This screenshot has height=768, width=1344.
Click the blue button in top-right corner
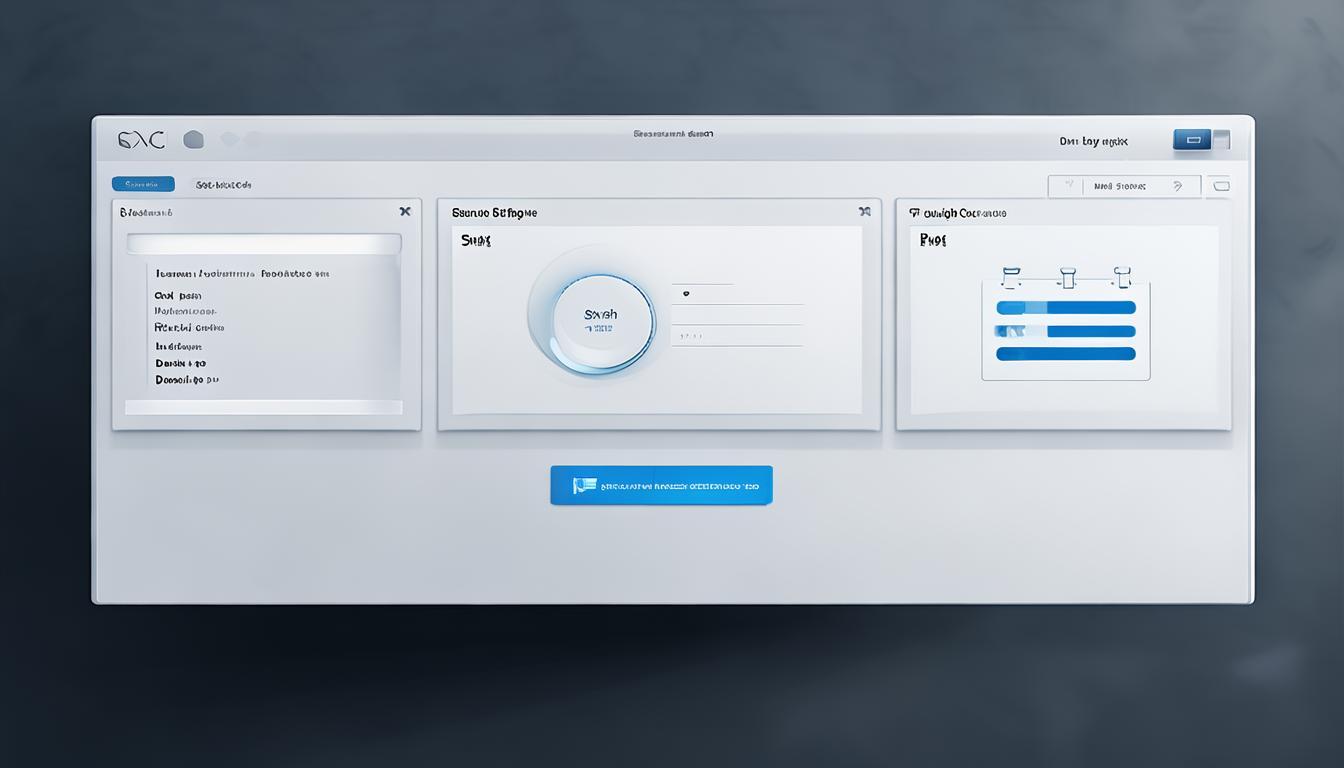click(x=1192, y=140)
